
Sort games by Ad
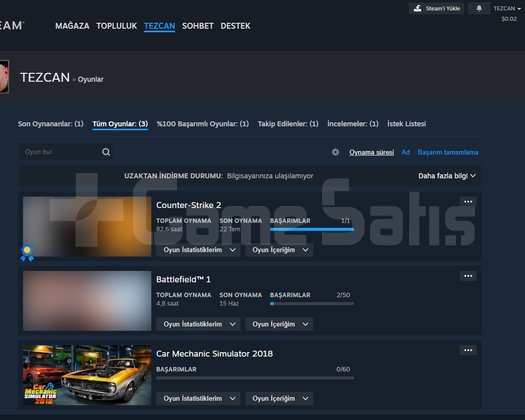[x=405, y=152]
